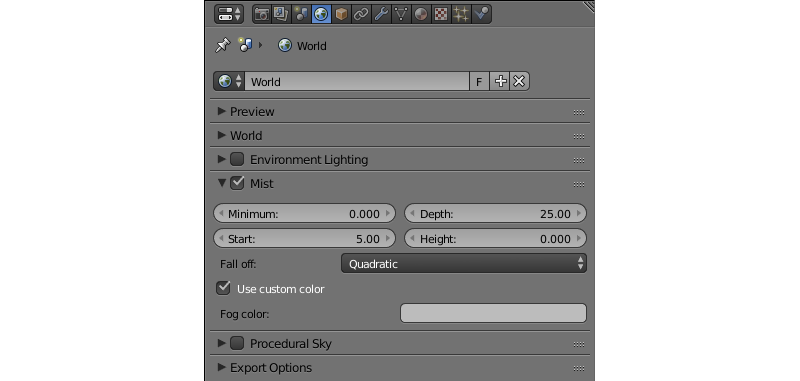Click the Mist Depth value field

495,214
